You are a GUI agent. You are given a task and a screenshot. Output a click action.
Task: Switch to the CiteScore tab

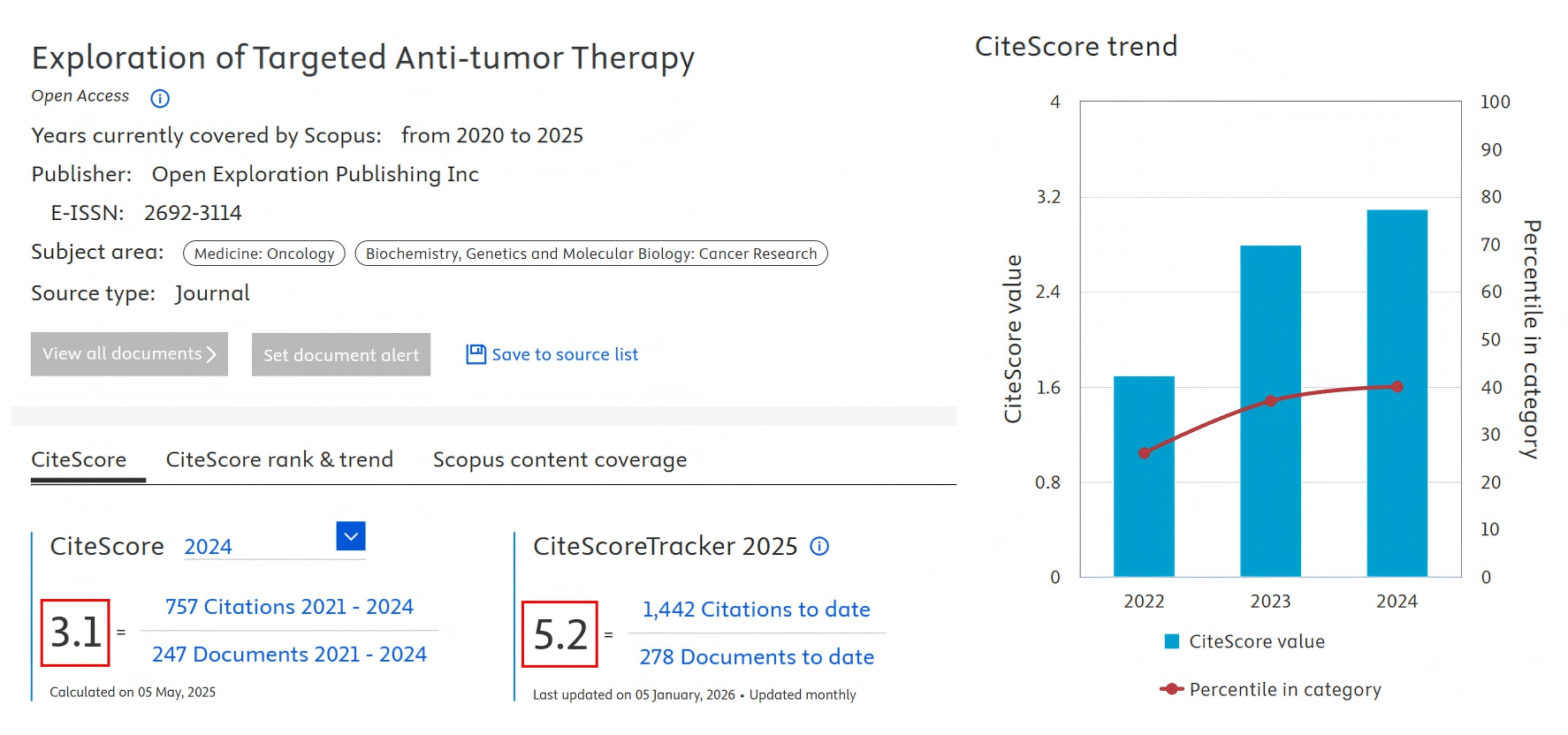(x=79, y=459)
